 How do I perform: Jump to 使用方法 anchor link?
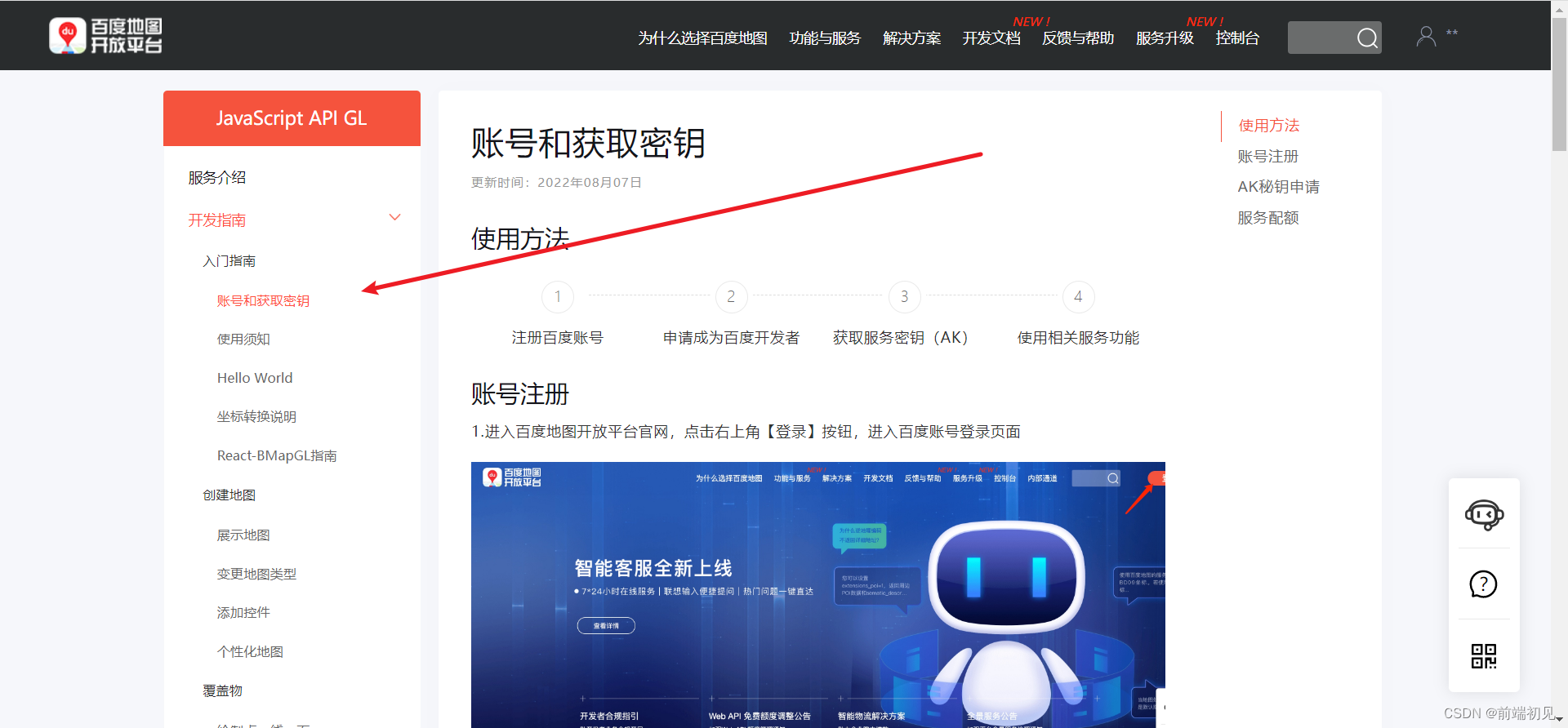[1268, 126]
